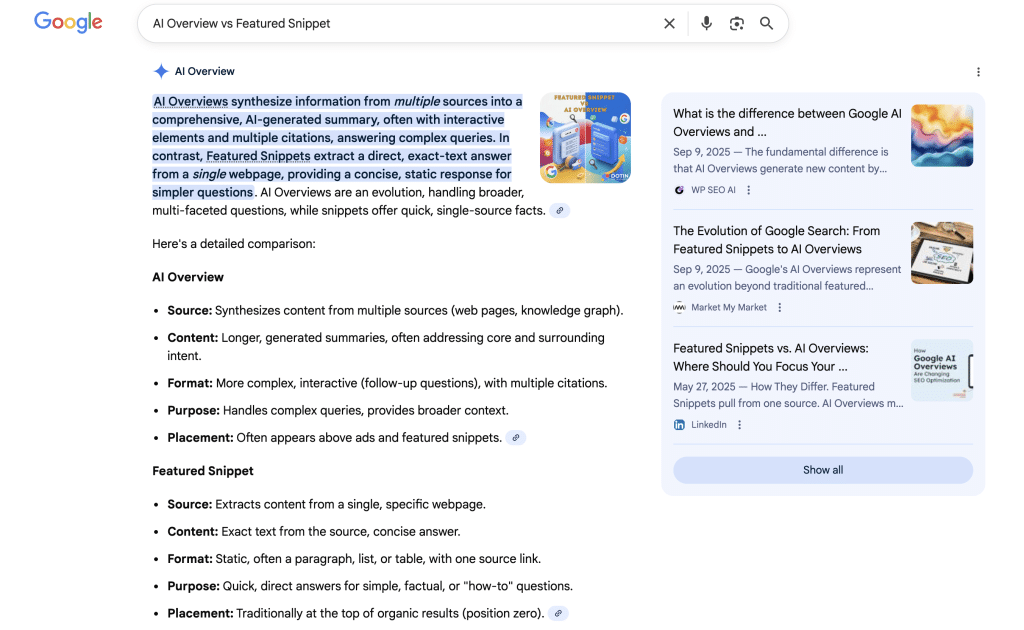The width and height of the screenshot is (1024, 630).
Task: Click 'Handles complex queries' Purpose bullet
Action: (x=338, y=411)
